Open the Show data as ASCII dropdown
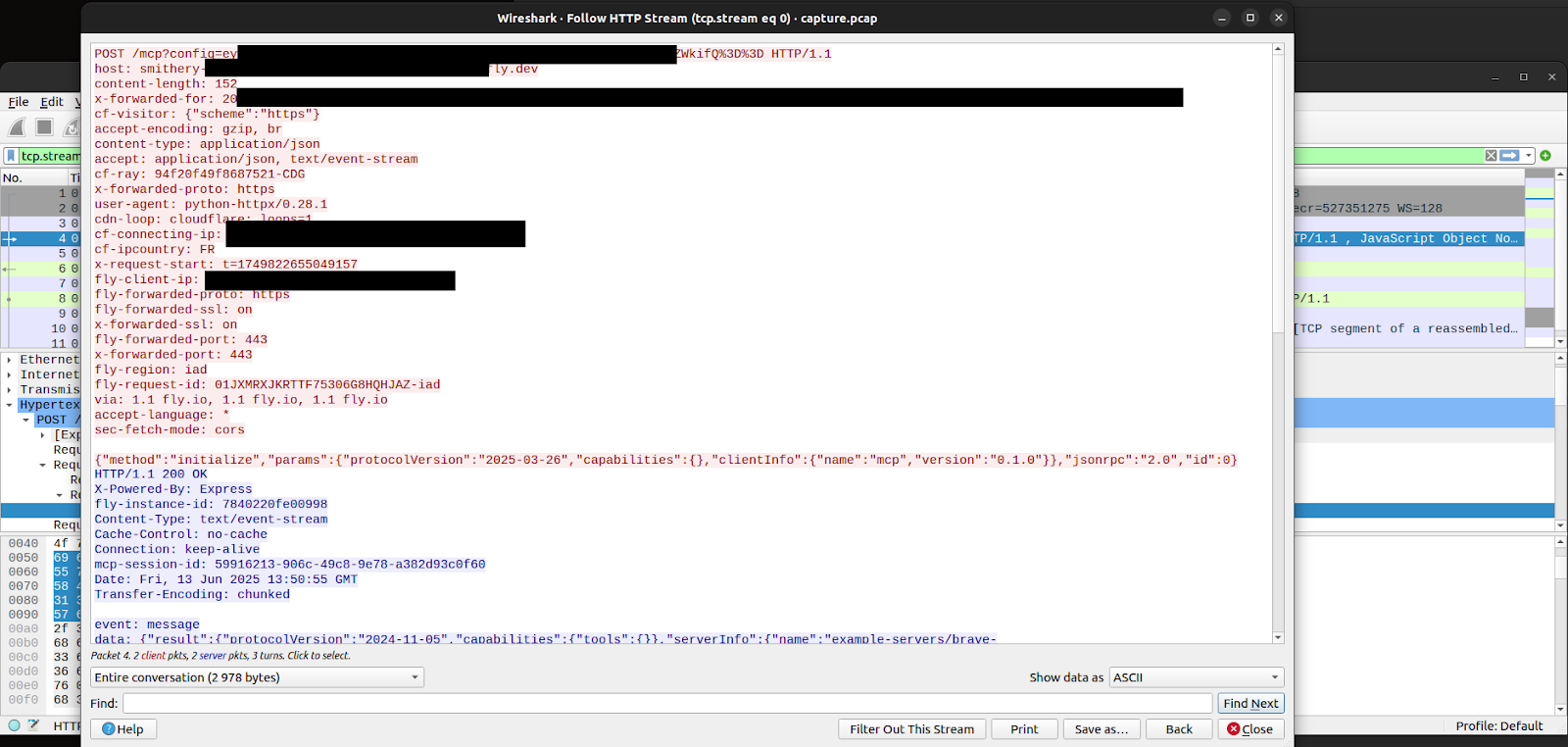1568x747 pixels. (x=1196, y=677)
